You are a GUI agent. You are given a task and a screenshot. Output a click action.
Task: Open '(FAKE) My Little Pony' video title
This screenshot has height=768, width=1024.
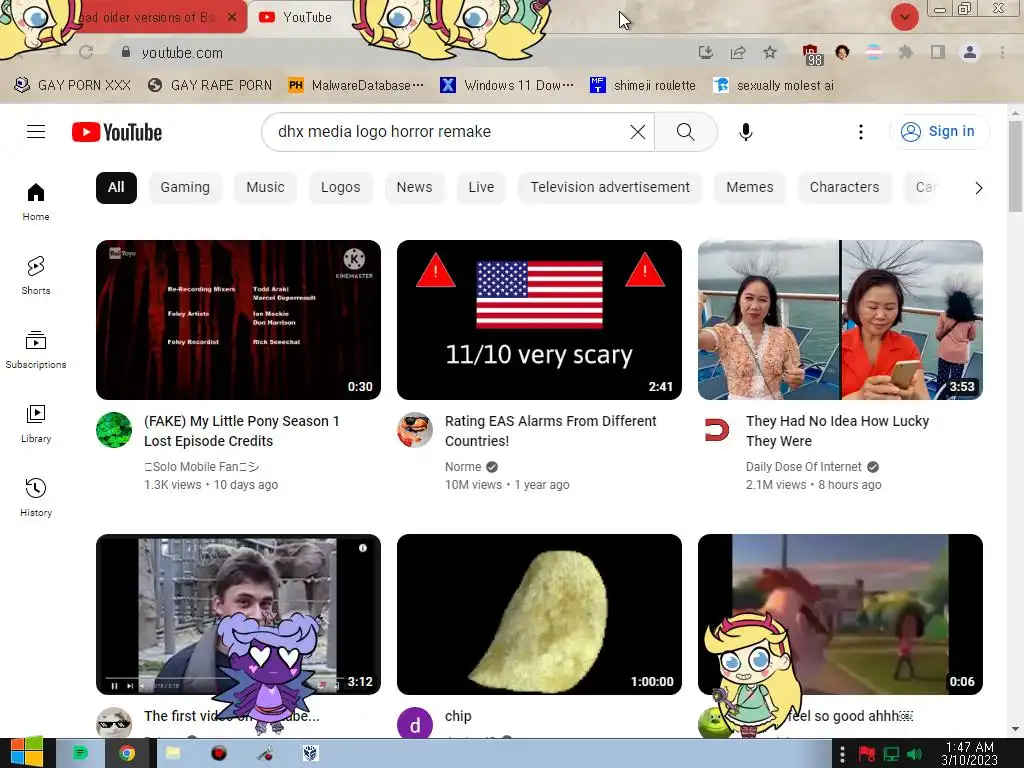coord(242,431)
